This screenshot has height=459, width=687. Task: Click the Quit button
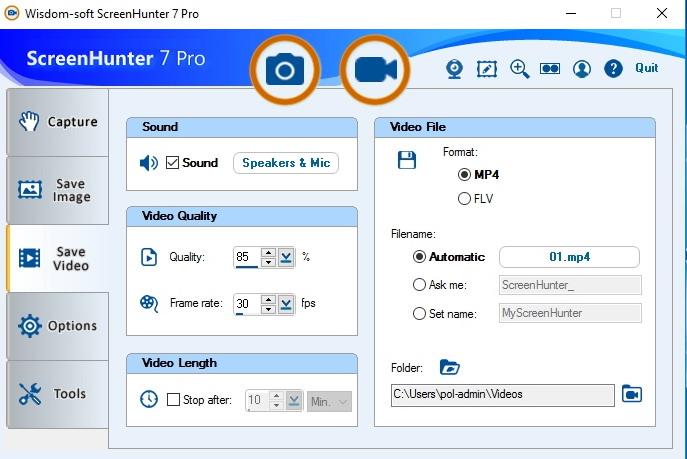646,68
